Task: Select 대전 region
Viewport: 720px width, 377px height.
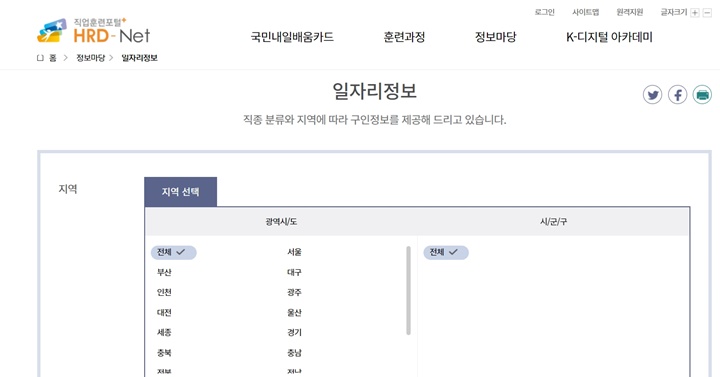Action: tap(164, 312)
